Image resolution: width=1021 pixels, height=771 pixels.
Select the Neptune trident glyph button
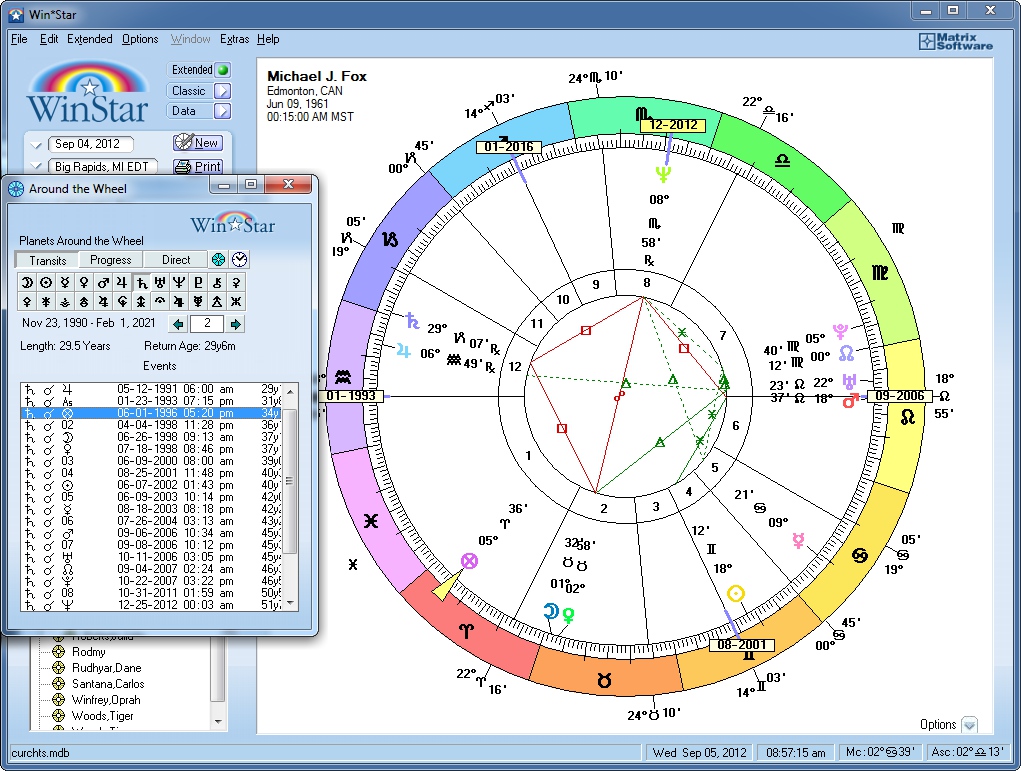179,282
